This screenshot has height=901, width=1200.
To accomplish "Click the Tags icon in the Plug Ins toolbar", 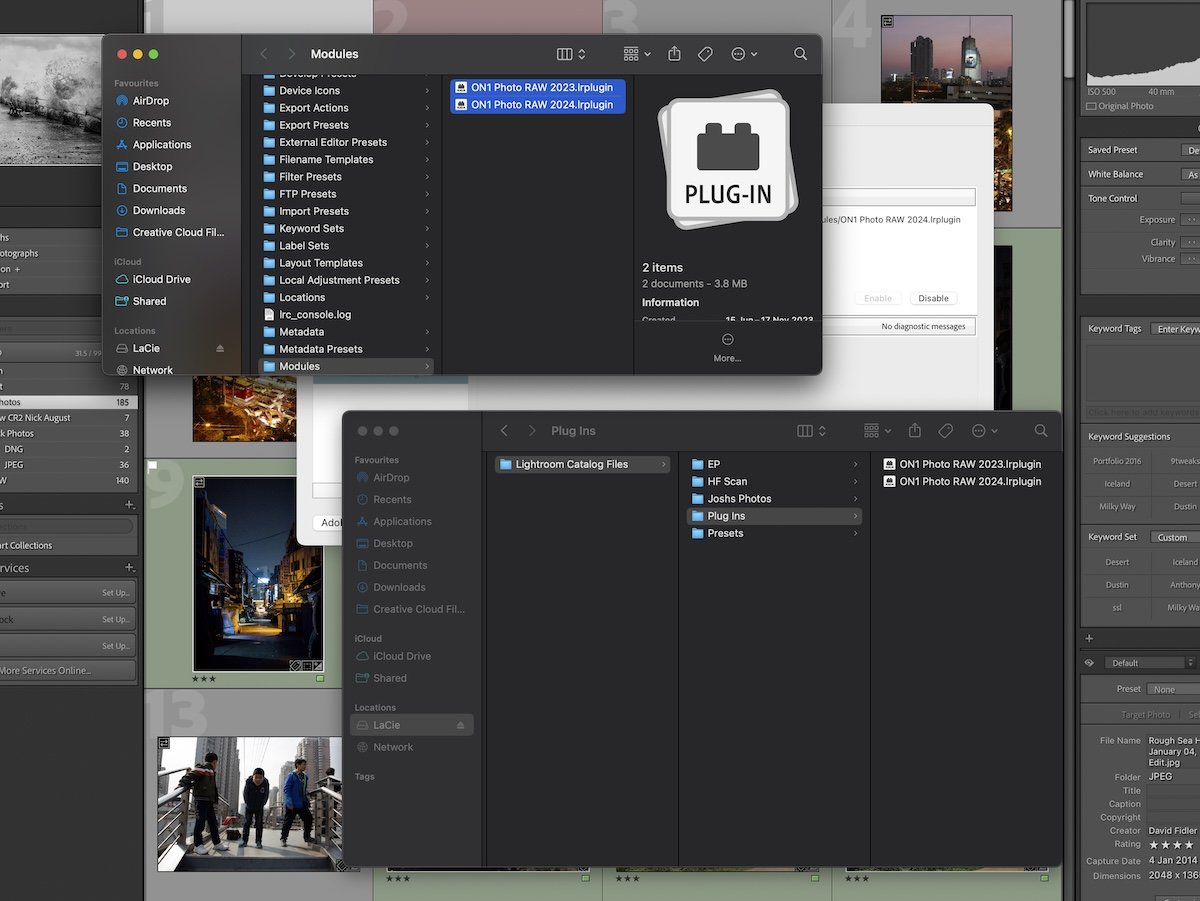I will (945, 430).
